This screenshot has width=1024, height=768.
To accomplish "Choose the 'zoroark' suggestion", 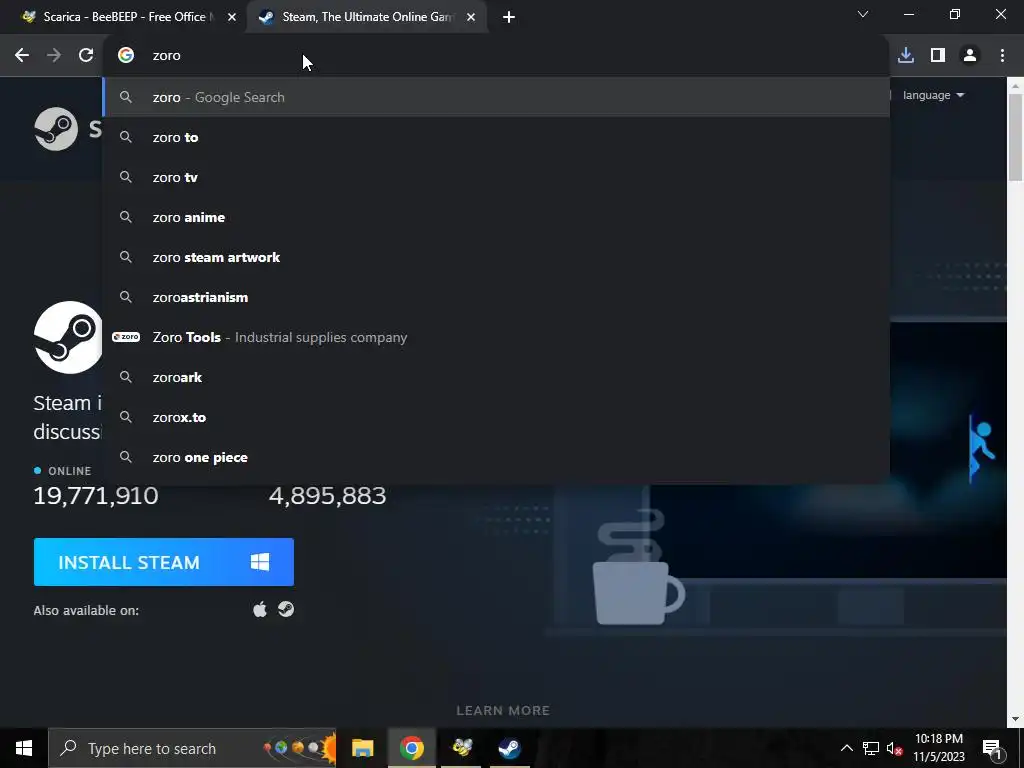I will point(496,377).
